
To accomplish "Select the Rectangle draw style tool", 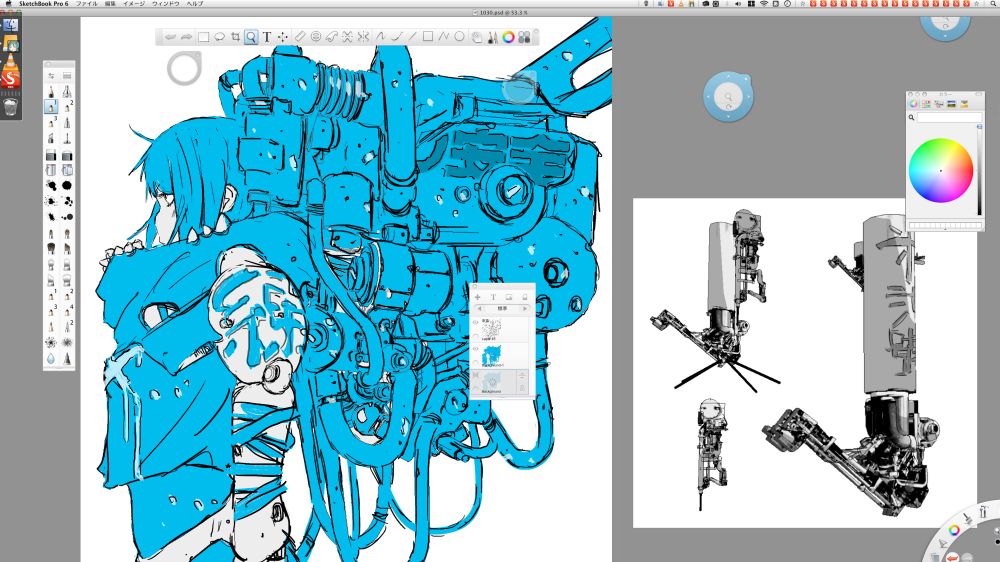I will [x=428, y=37].
